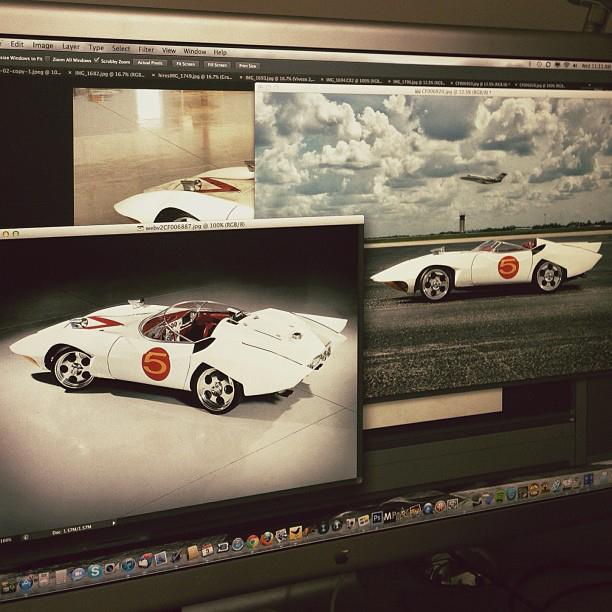Open the Image menu

43,45
